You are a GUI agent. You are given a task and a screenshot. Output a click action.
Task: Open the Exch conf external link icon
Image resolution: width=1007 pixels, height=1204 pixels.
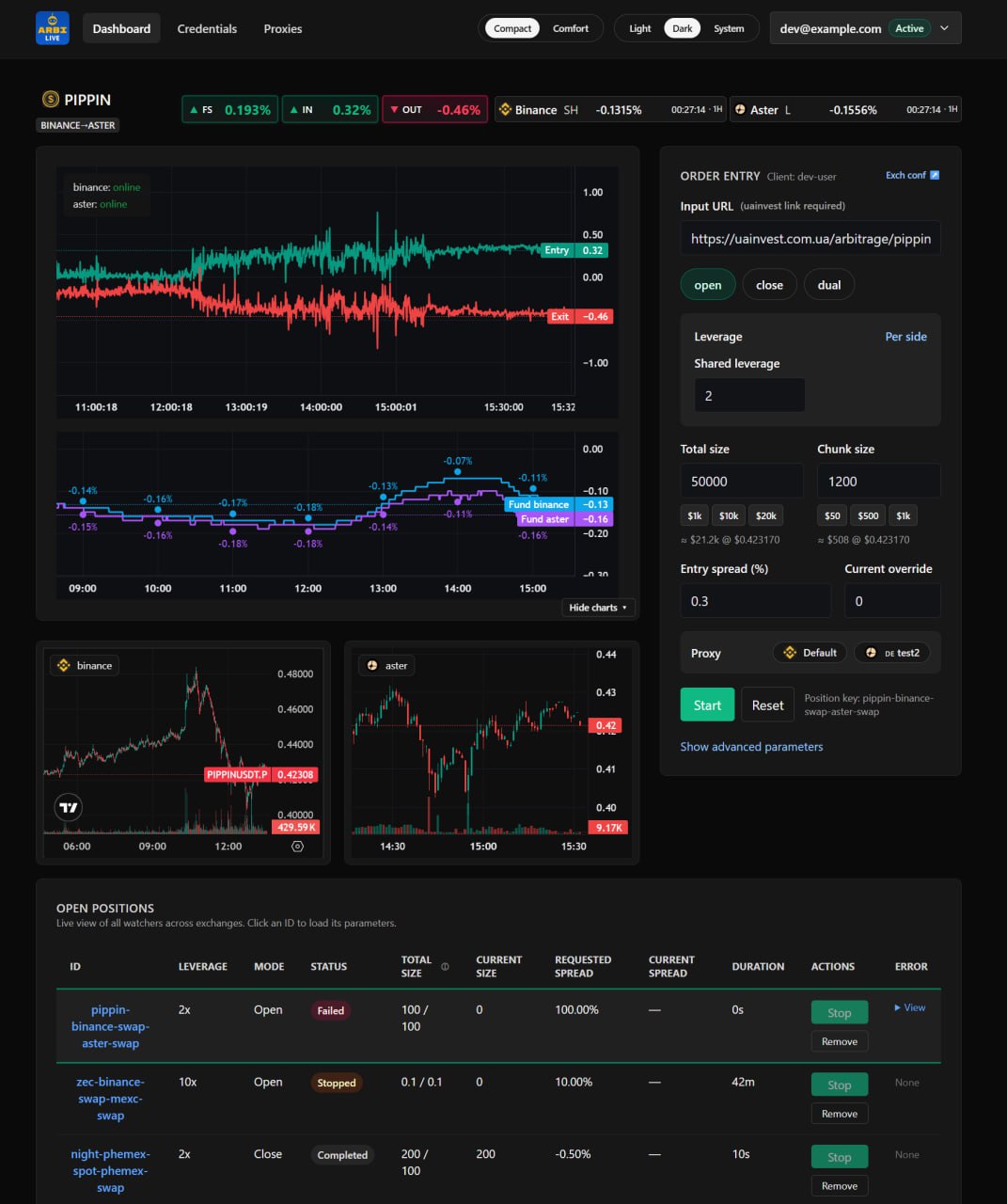coord(934,175)
